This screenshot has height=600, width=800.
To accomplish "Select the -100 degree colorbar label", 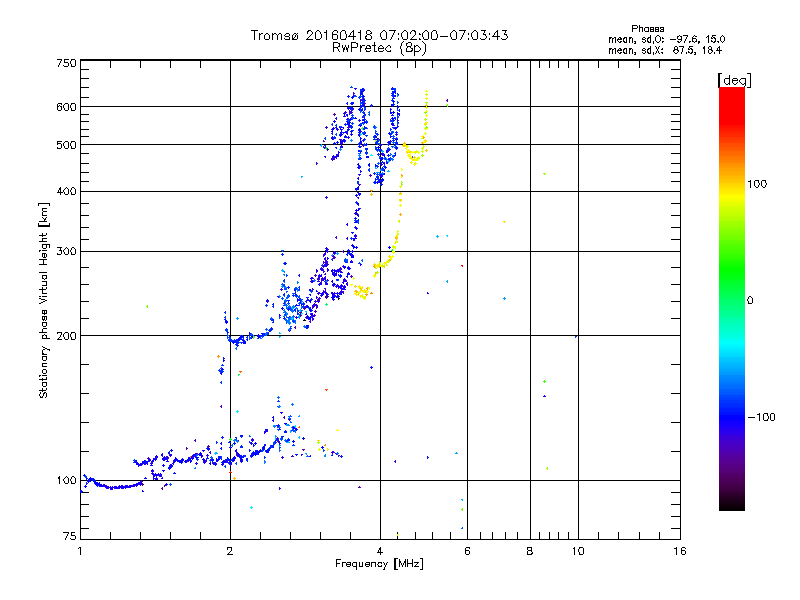I will point(761,417).
